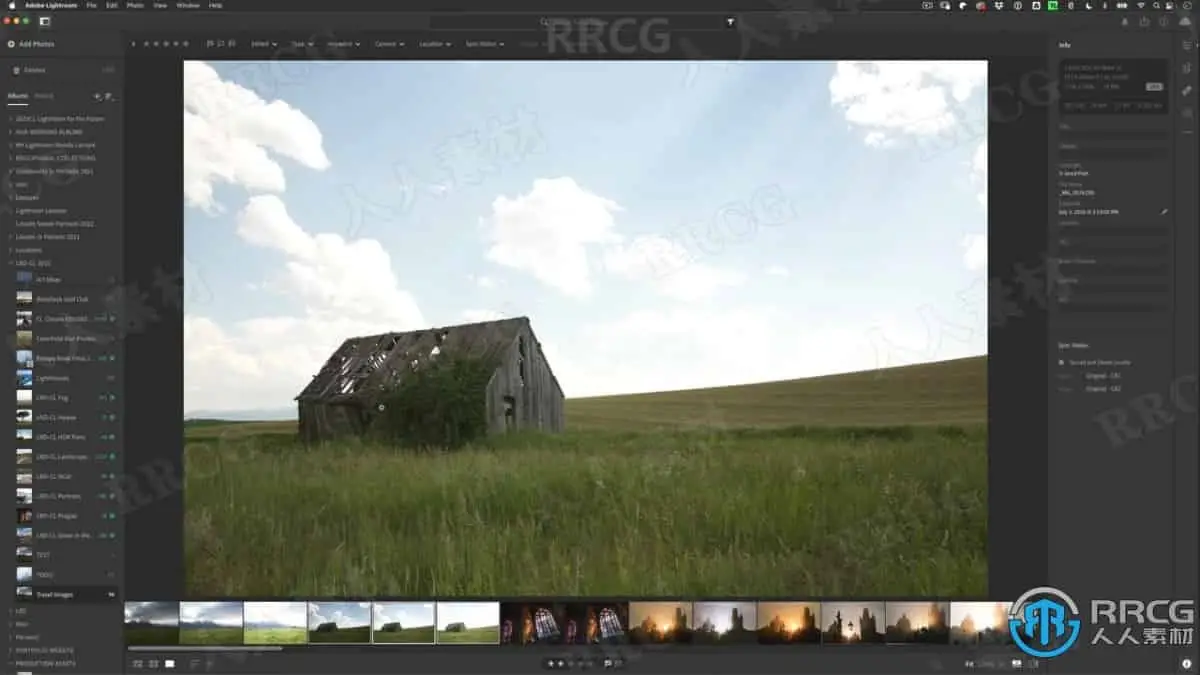Image resolution: width=1200 pixels, height=675 pixels.
Task: Toggle the left panel visibility icon
Action: point(44,21)
